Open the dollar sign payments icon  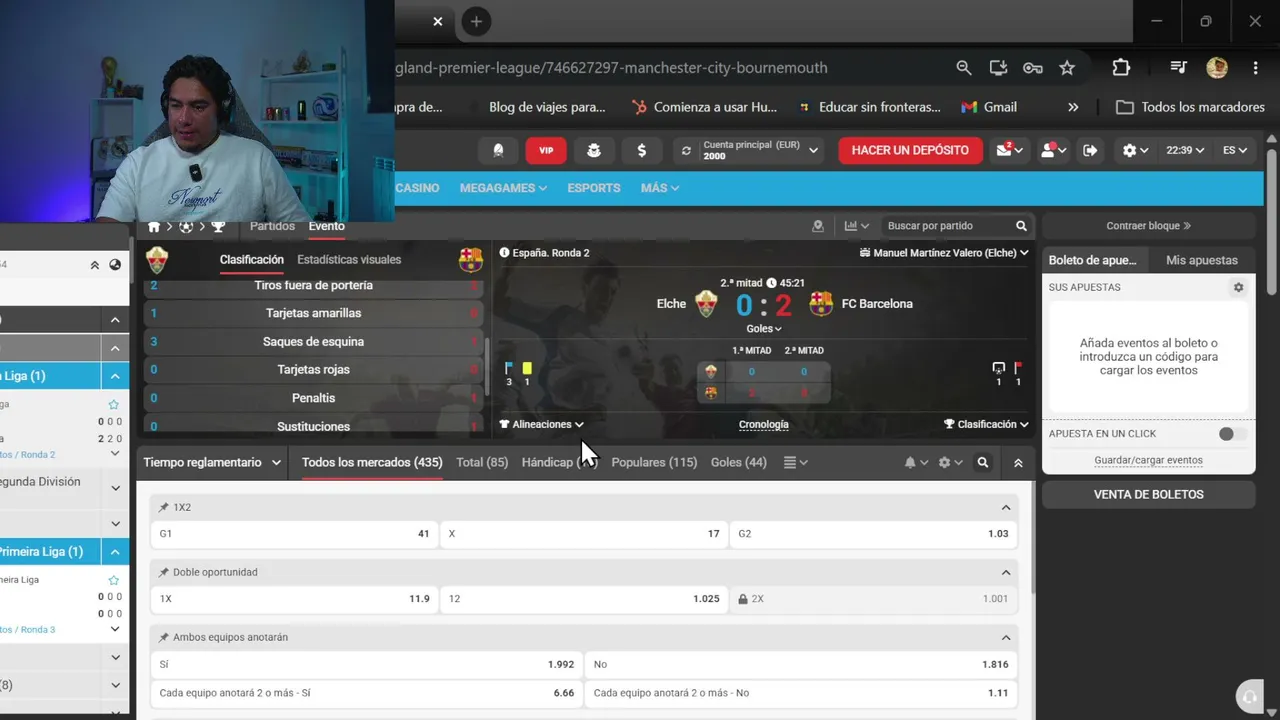point(641,150)
